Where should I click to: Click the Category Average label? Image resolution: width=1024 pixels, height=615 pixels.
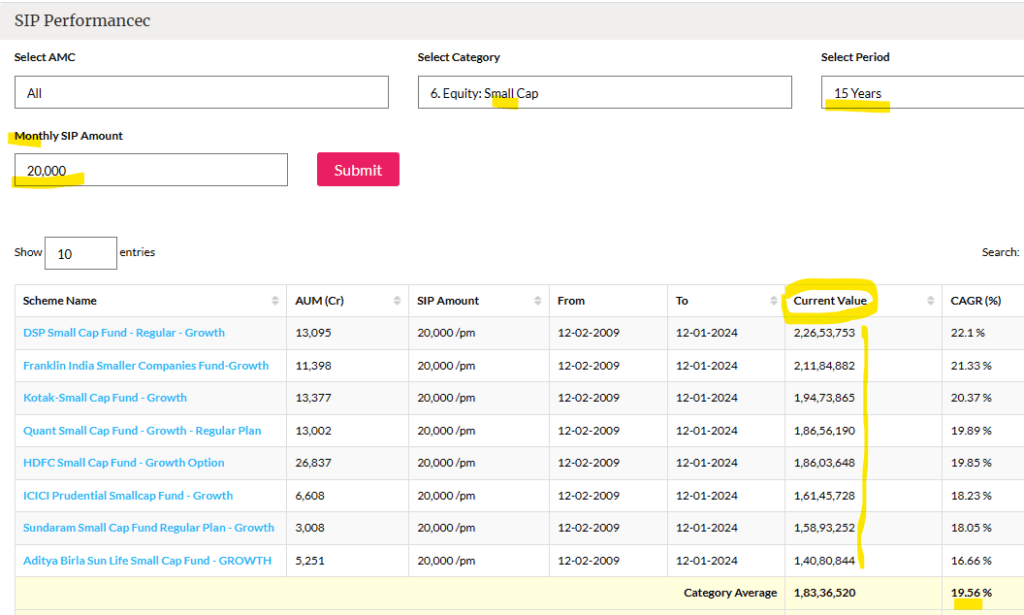coord(730,593)
